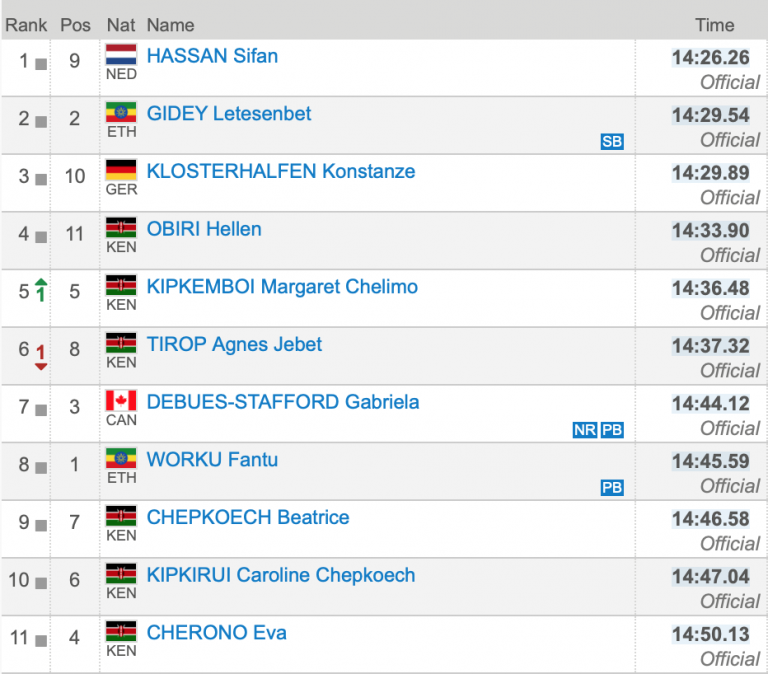Click the German flag beside Klosterhalfen
The height and width of the screenshot is (674, 768).
pos(121,170)
